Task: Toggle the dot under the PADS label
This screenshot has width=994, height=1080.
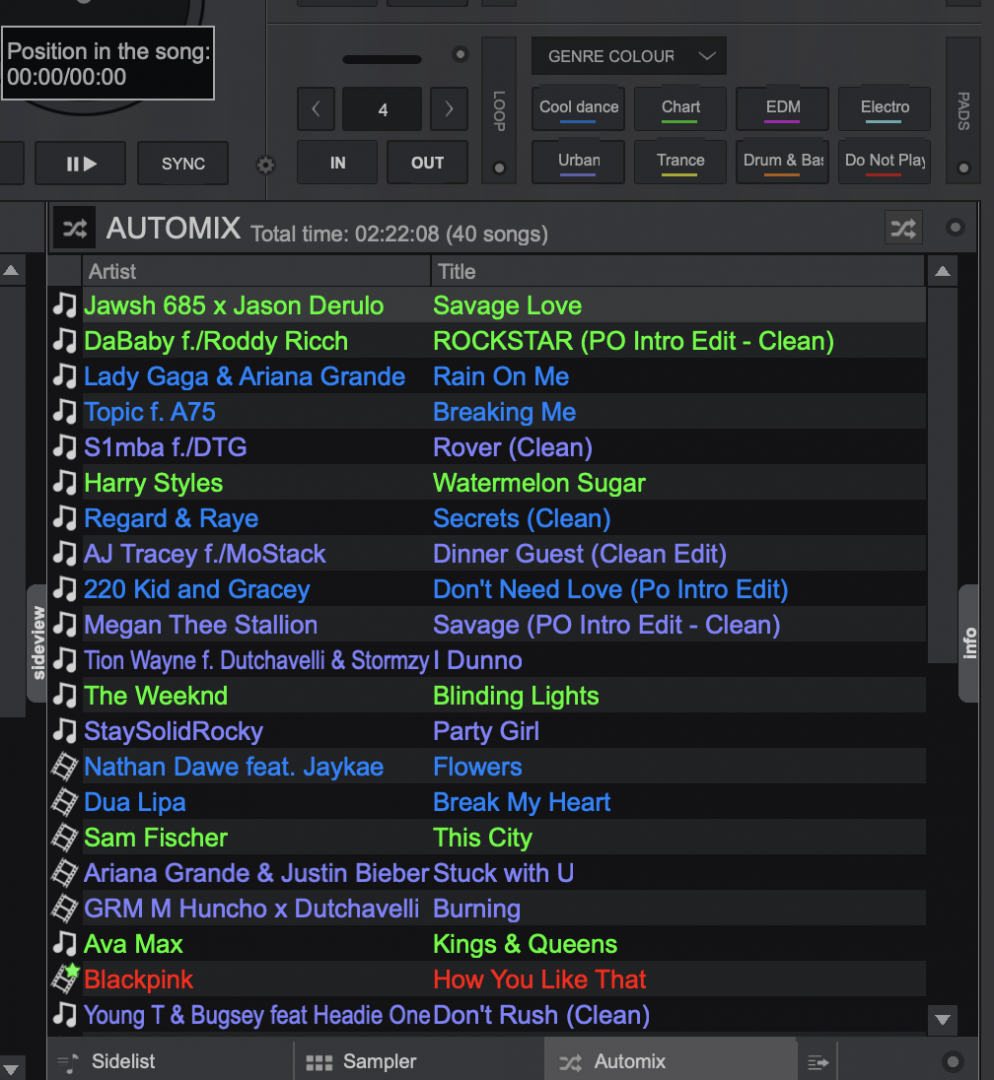Action: pyautogui.click(x=964, y=167)
